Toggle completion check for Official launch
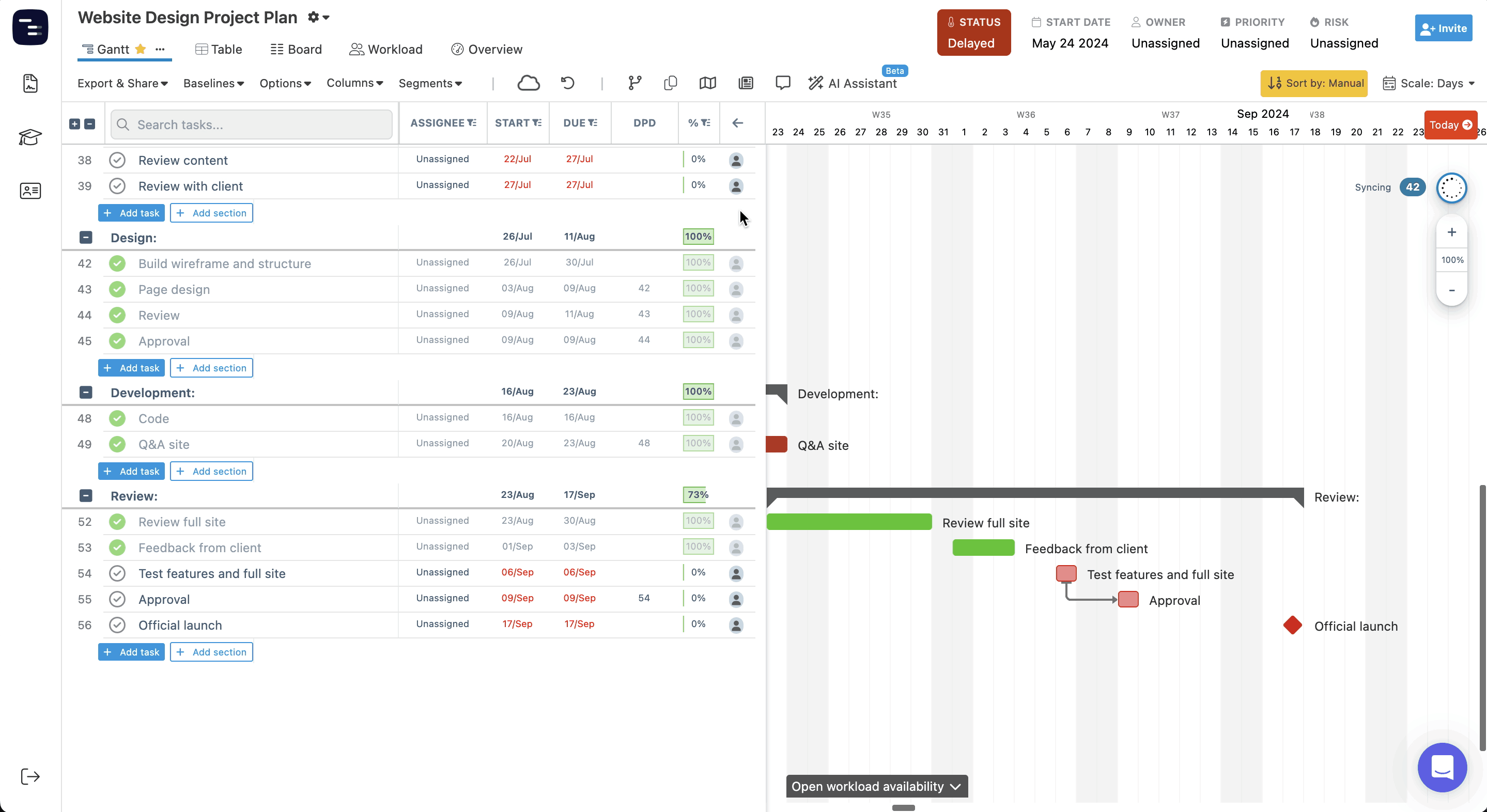 click(117, 625)
